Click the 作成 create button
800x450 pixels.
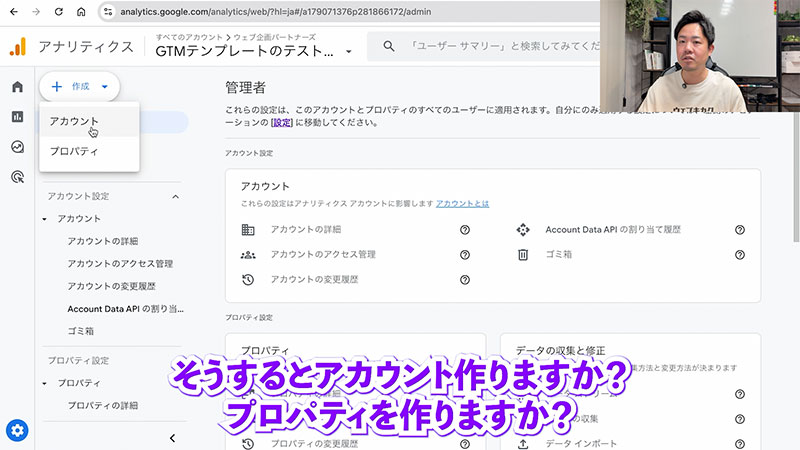(x=80, y=86)
